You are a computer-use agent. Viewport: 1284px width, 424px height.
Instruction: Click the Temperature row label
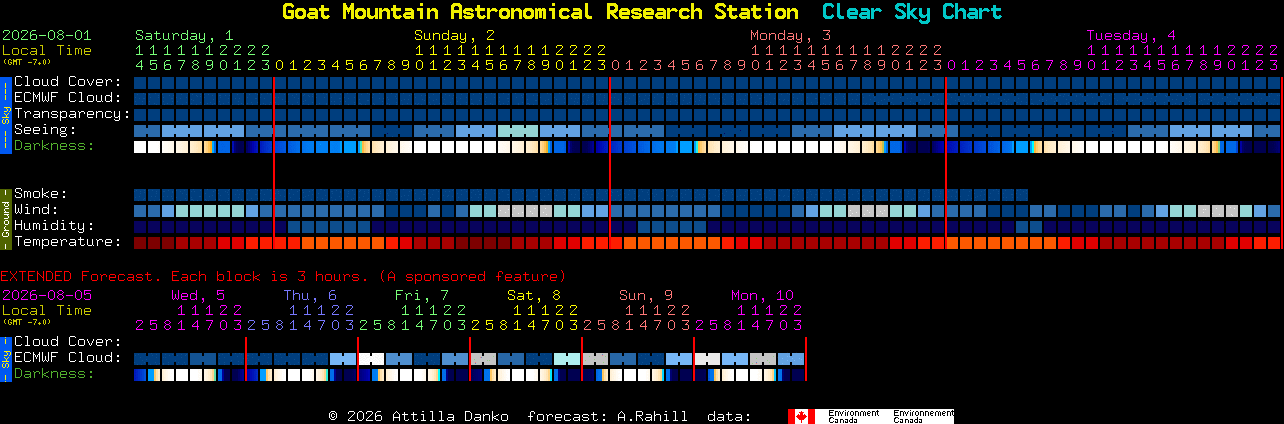pos(68,241)
